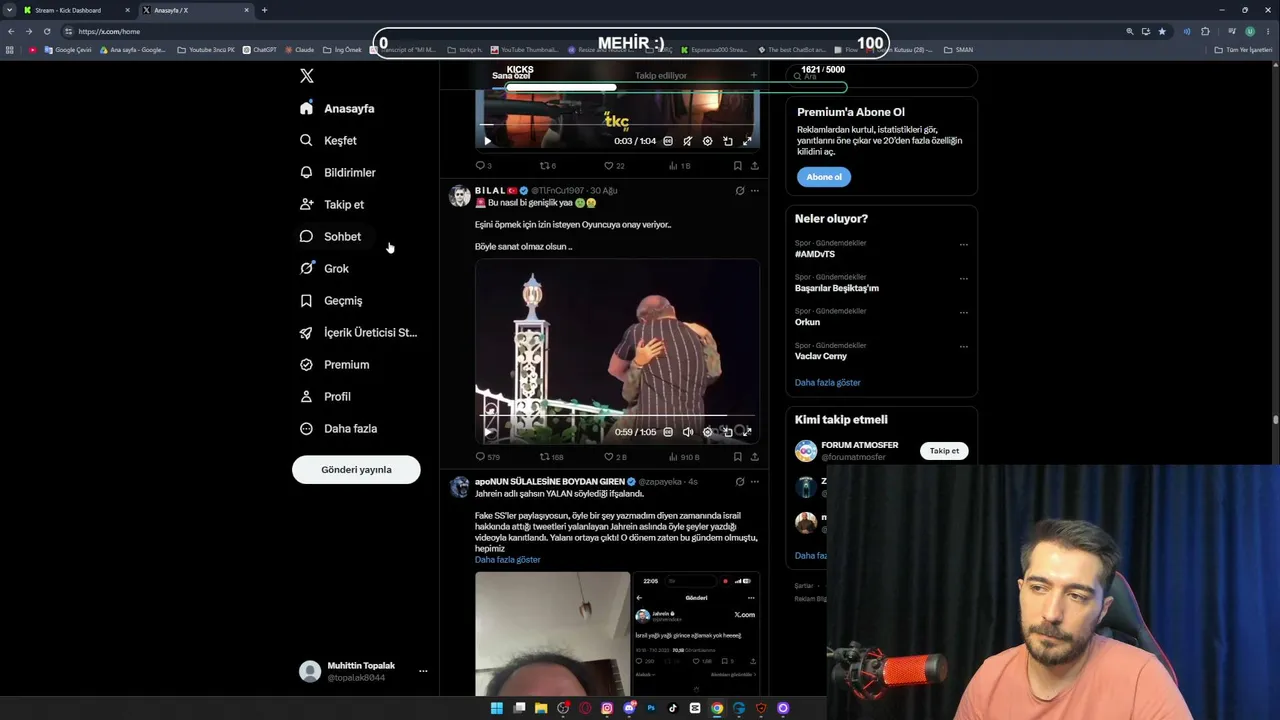Viewport: 1280px width, 720px height.
Task: Open more options on zapayeka's post
Action: pos(755,481)
